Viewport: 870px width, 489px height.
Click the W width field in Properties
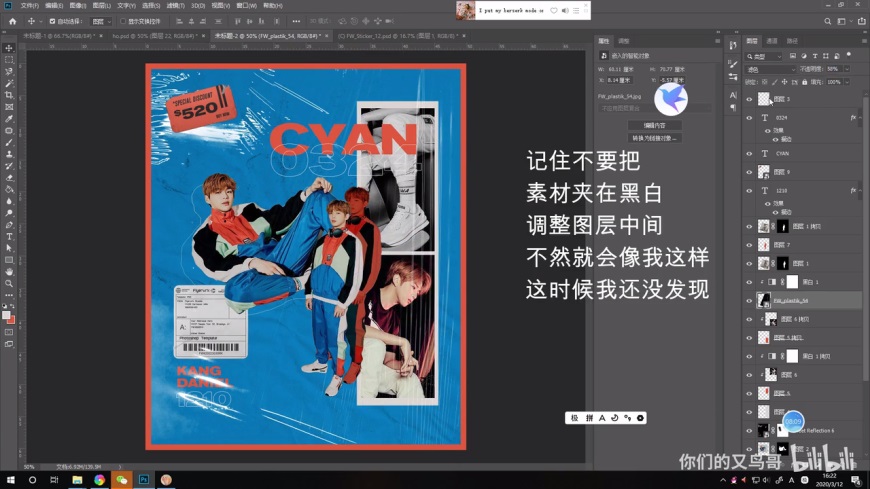point(621,69)
